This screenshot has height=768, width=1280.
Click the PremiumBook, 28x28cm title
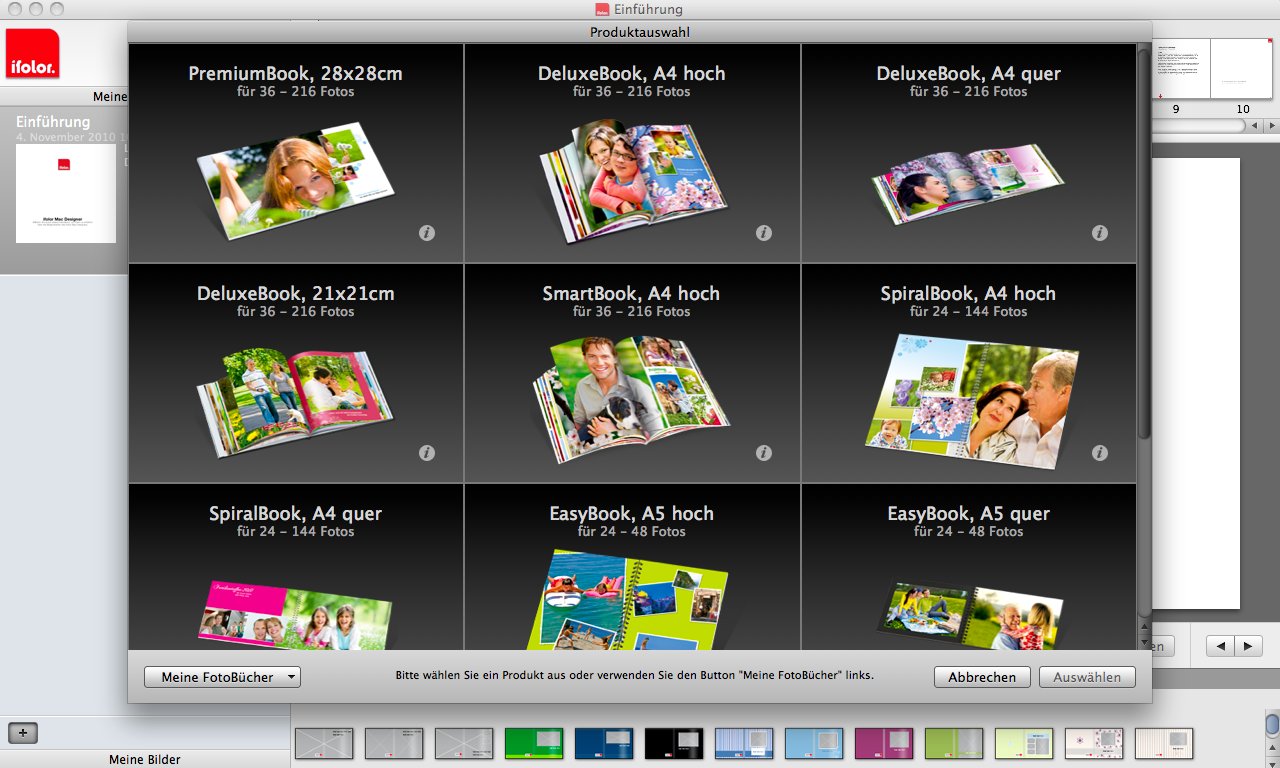[x=296, y=73]
